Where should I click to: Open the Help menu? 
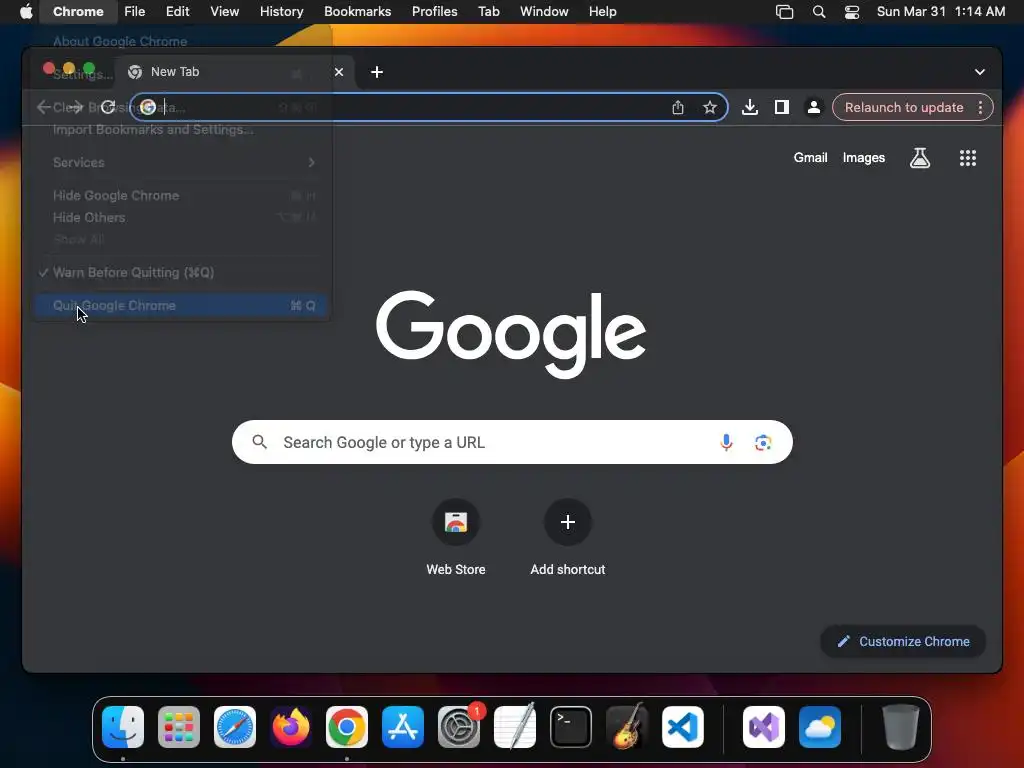coord(602,12)
